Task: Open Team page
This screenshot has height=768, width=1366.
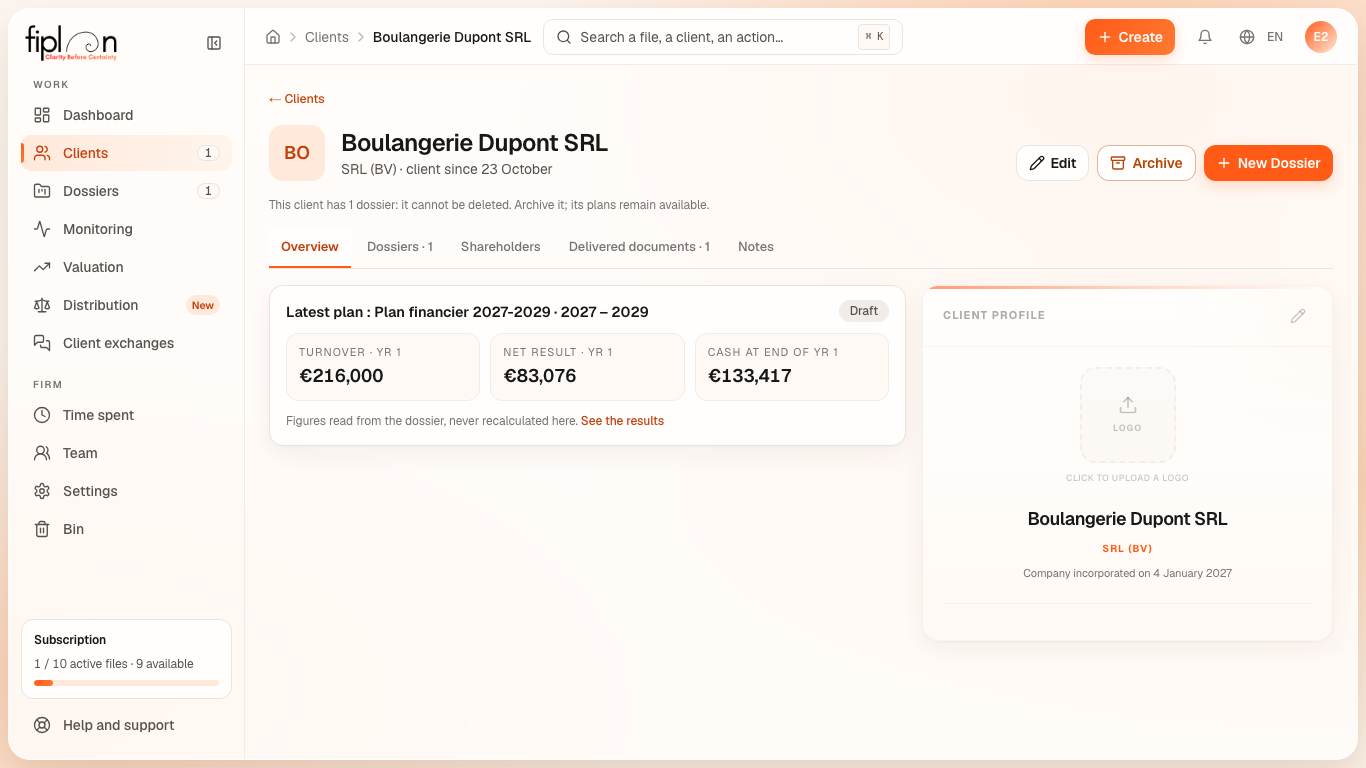Action: pos(126,453)
